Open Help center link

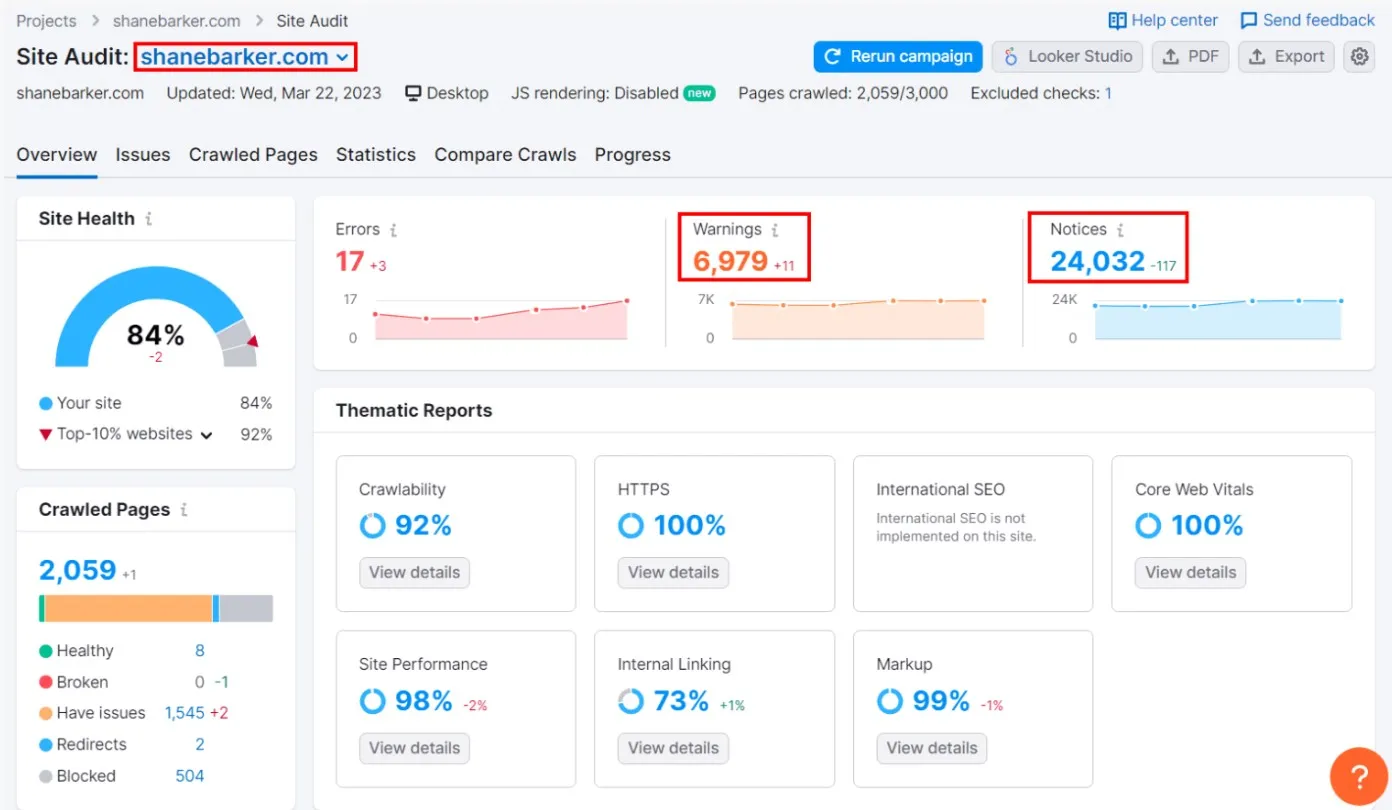(1174, 20)
